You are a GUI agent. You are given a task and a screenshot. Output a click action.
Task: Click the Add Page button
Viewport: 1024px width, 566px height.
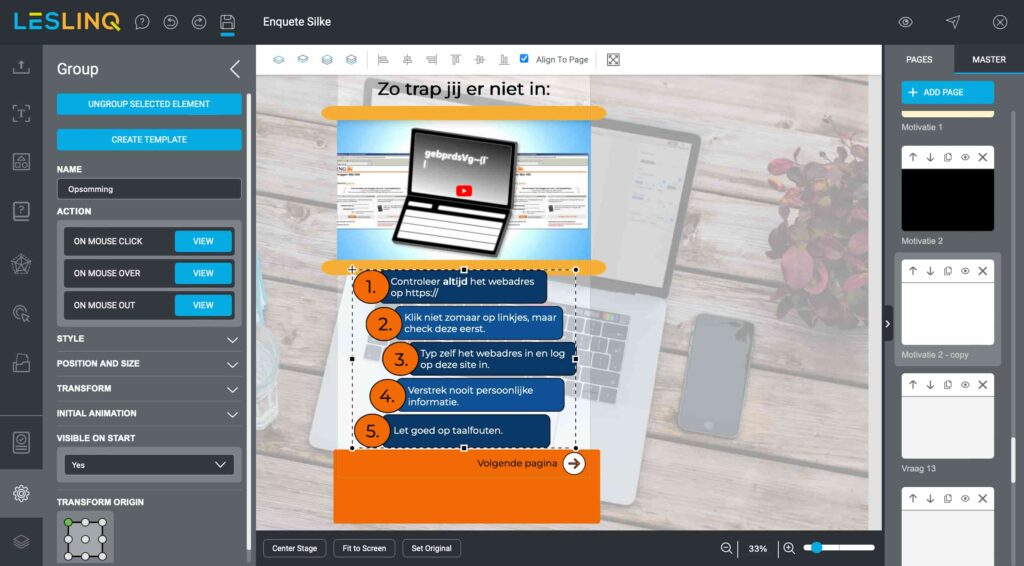pos(947,92)
